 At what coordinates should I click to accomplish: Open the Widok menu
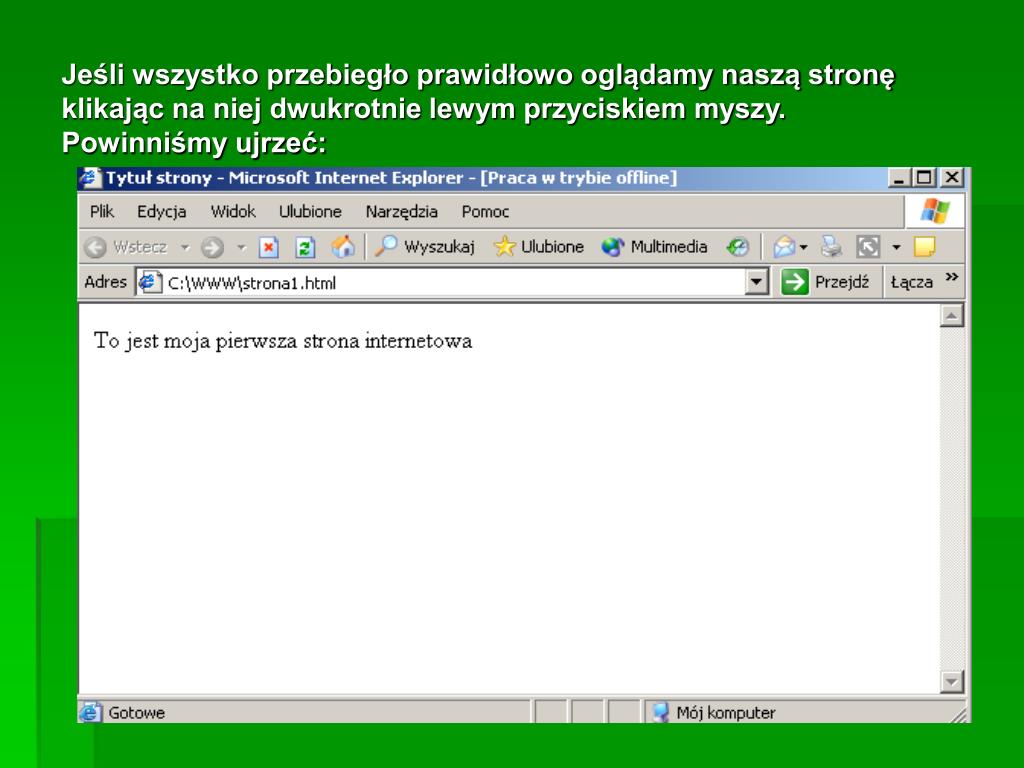point(232,212)
